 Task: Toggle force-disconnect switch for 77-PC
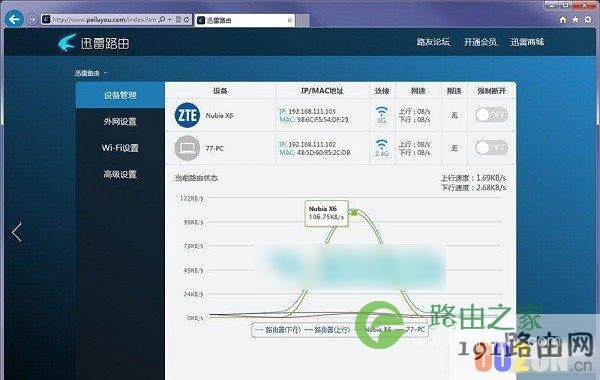tap(491, 148)
